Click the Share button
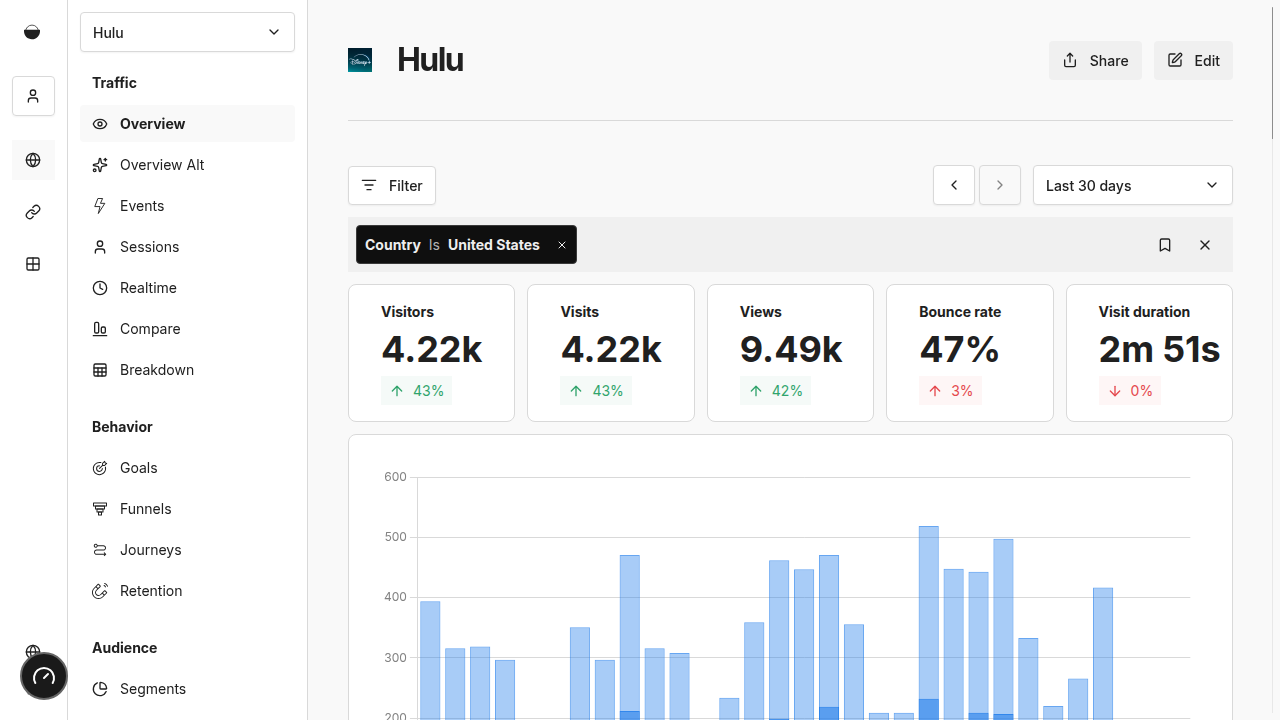The image size is (1280, 720). tap(1095, 60)
